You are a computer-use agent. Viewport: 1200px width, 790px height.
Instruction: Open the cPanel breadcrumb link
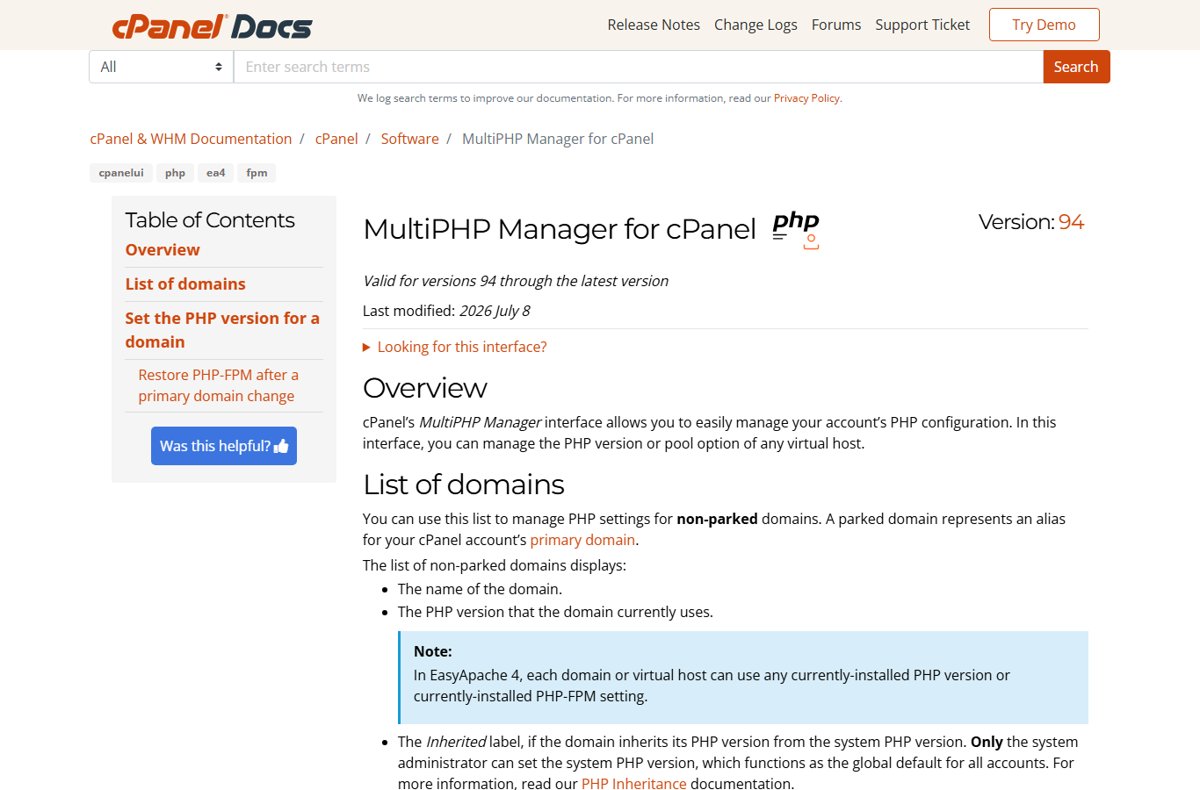tap(336, 139)
